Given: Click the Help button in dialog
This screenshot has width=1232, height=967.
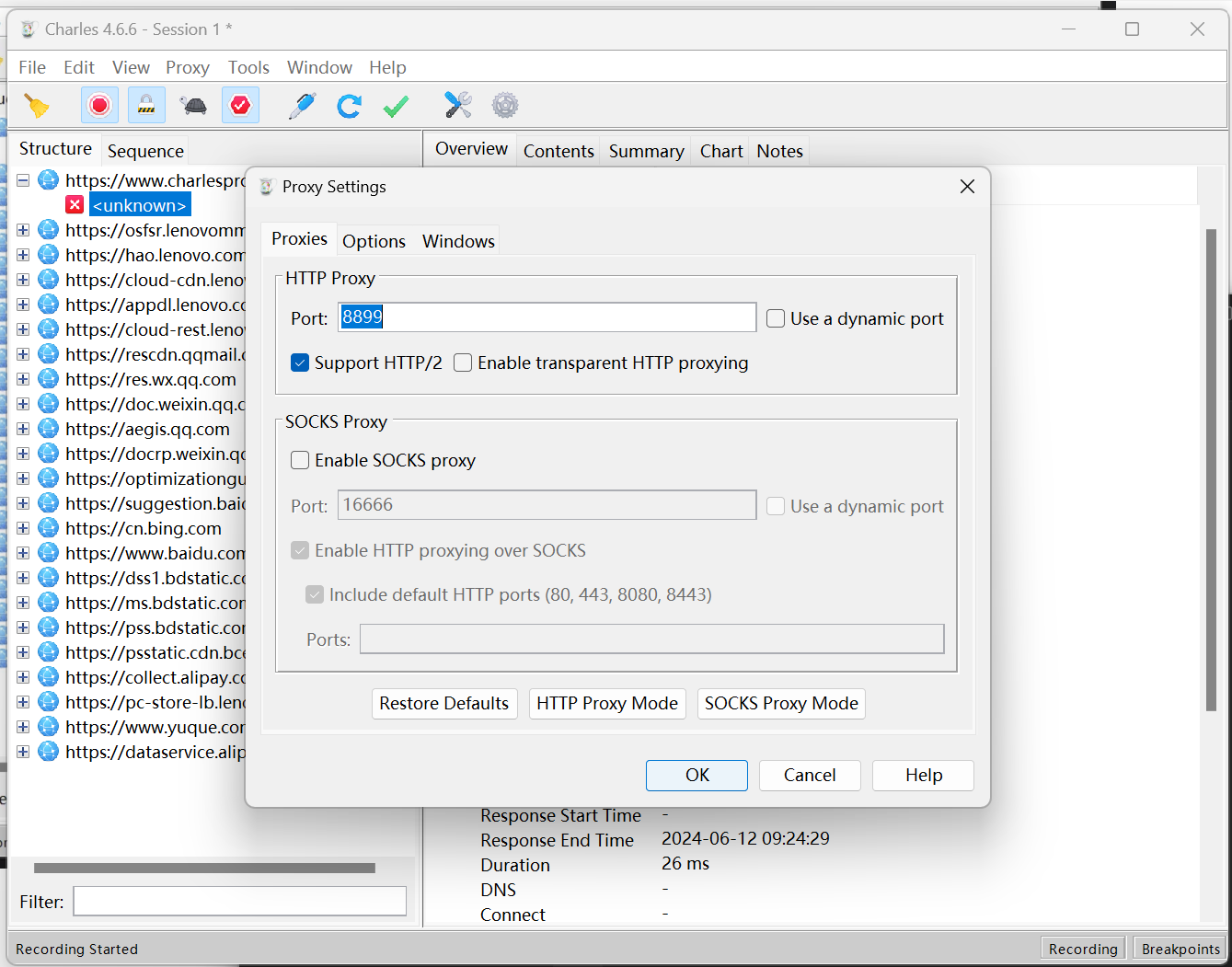Looking at the screenshot, I should (923, 776).
